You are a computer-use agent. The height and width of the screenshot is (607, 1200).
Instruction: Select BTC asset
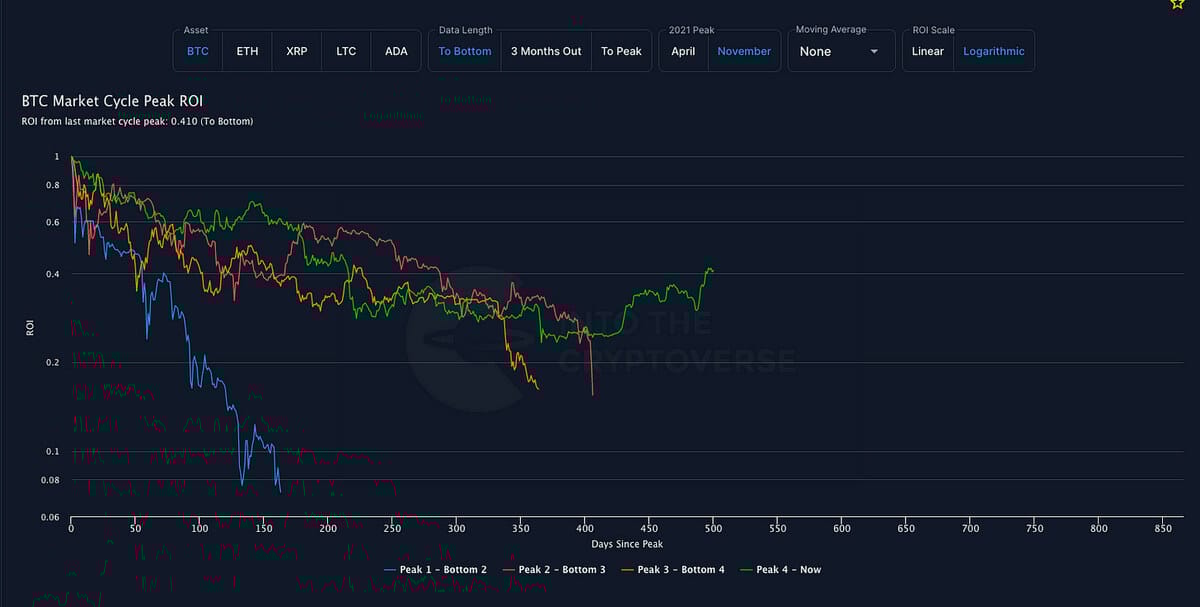[198, 51]
